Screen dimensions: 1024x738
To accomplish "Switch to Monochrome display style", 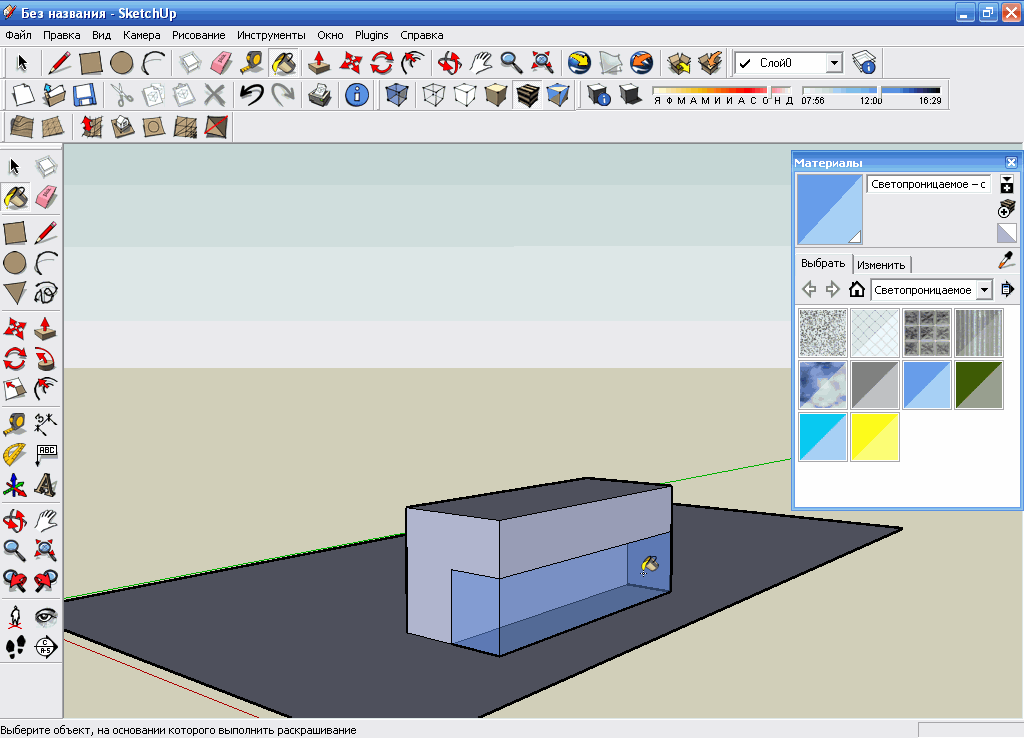I will [x=558, y=95].
